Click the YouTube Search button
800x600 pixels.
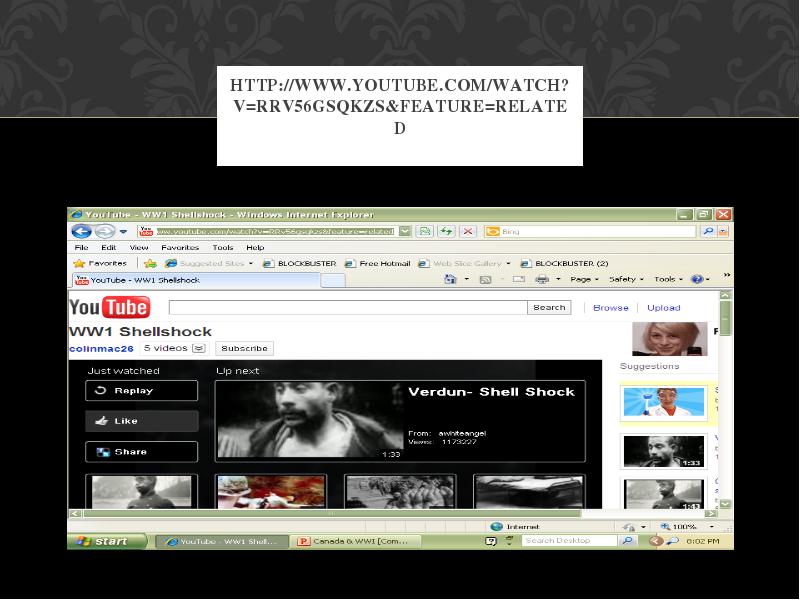point(549,308)
